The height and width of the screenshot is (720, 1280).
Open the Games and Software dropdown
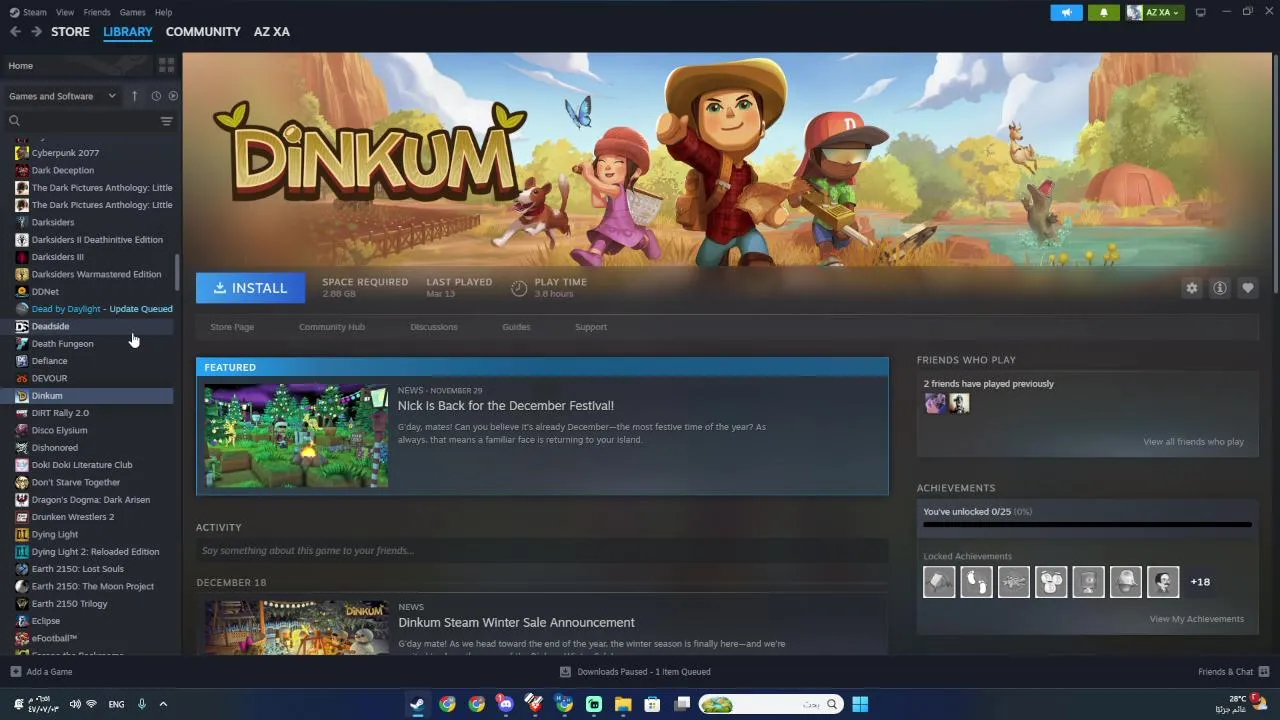click(x=62, y=96)
